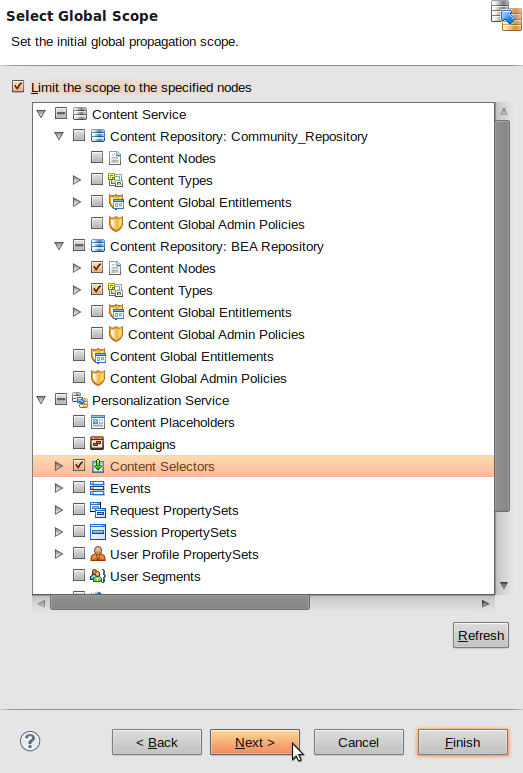Click the Personalization Service icon
The height and width of the screenshot is (773, 523).
tap(80, 400)
